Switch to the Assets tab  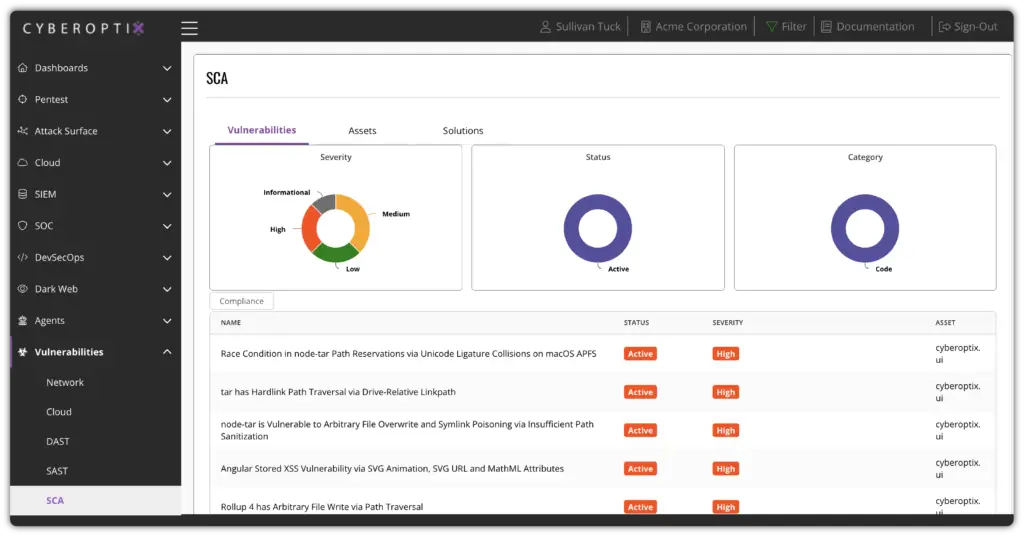tap(362, 131)
